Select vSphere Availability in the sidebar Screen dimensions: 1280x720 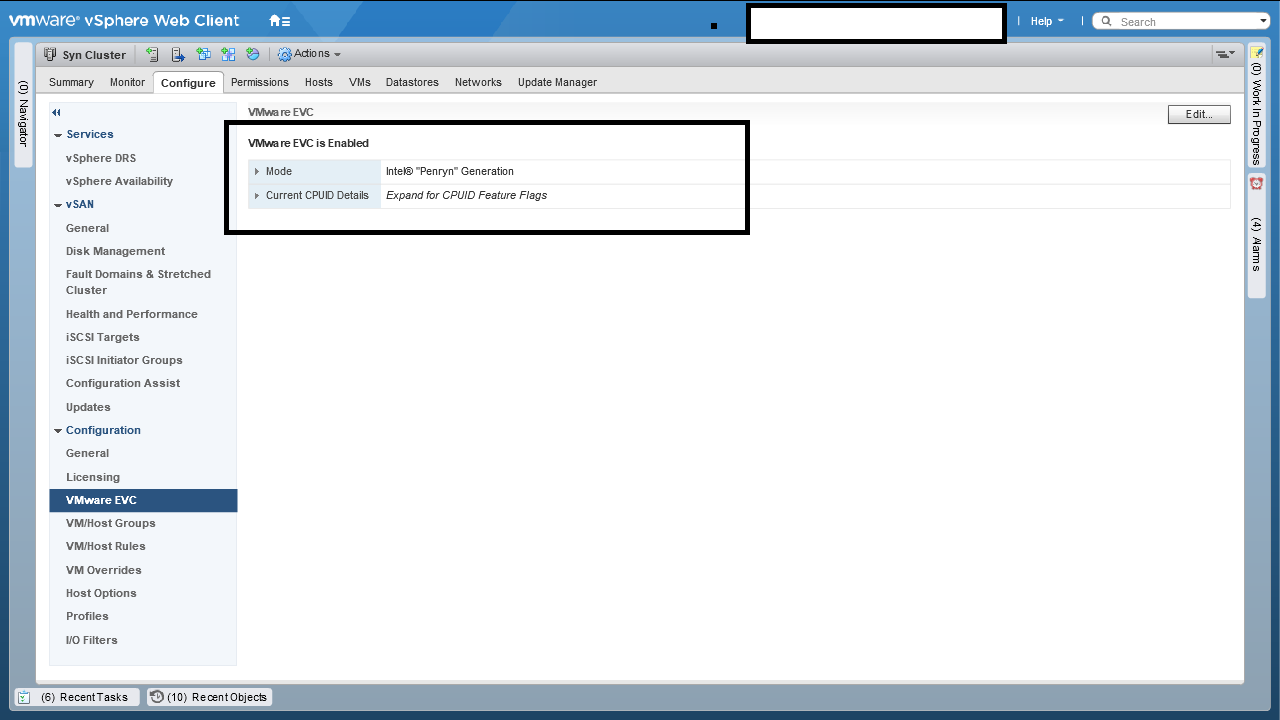point(119,181)
